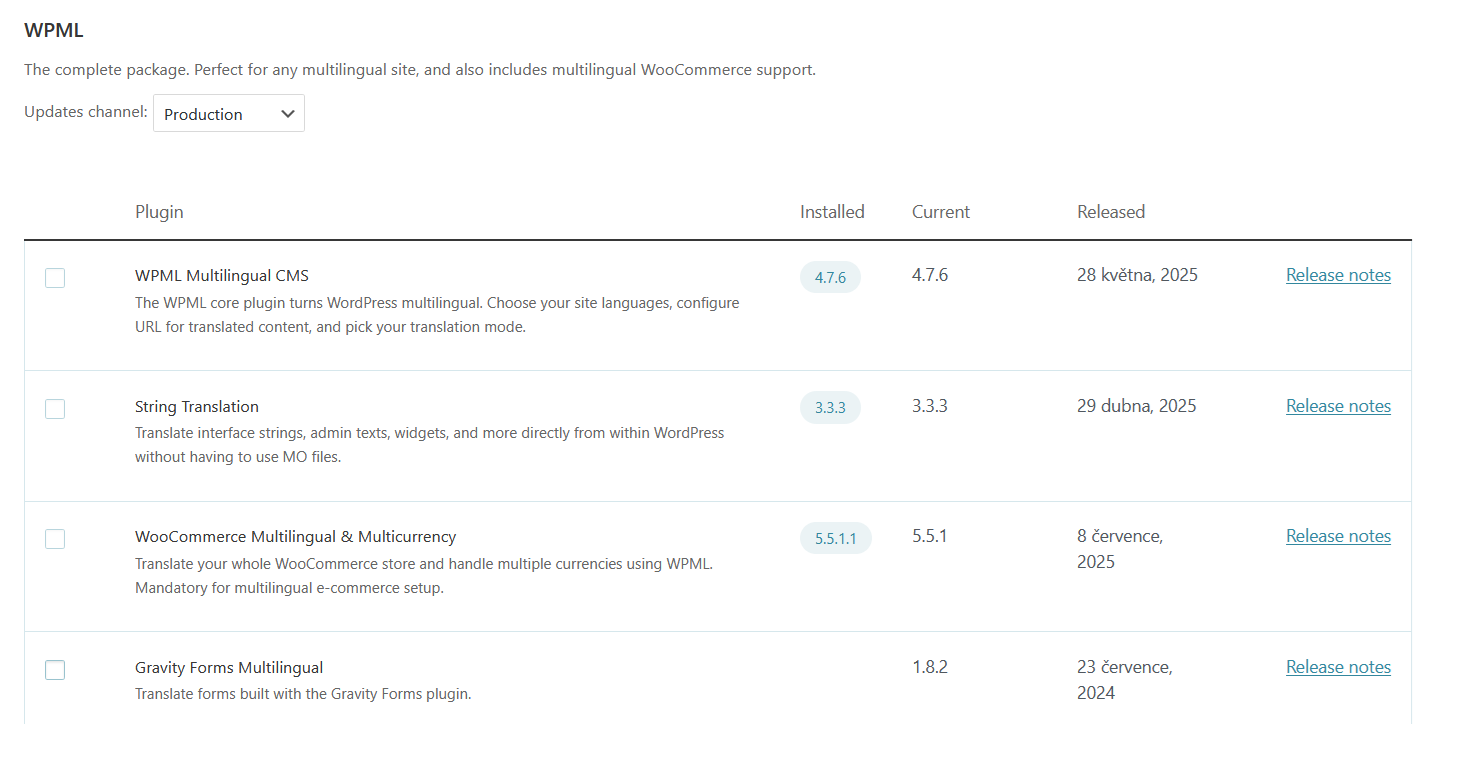This screenshot has width=1464, height=782.
Task: Open Release notes for WPML Multilingual CMS
Action: (1338, 275)
